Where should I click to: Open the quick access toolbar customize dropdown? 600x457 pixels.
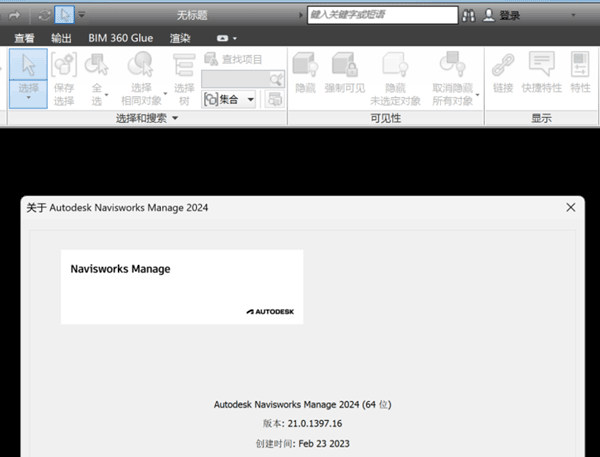(82, 15)
